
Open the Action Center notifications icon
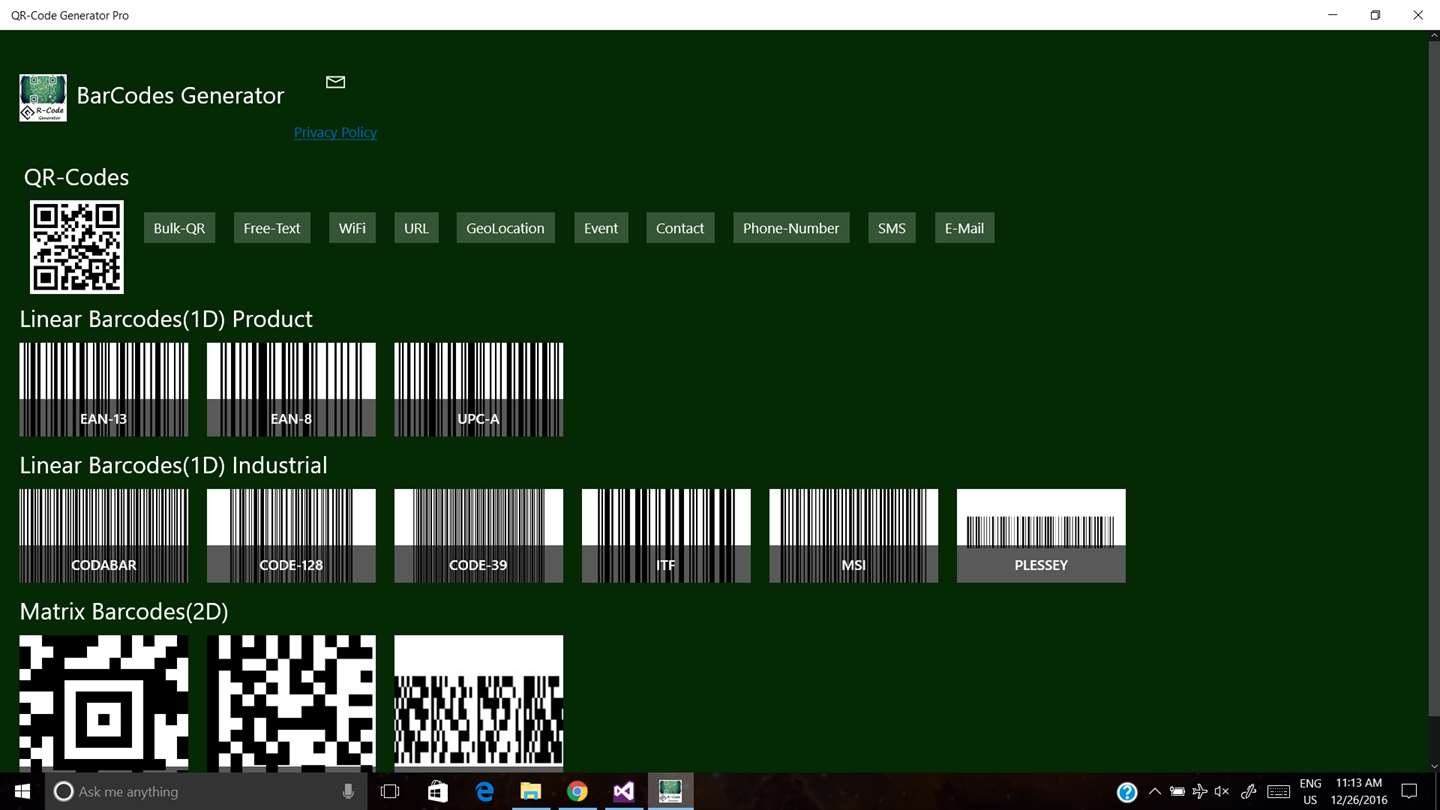1409,791
